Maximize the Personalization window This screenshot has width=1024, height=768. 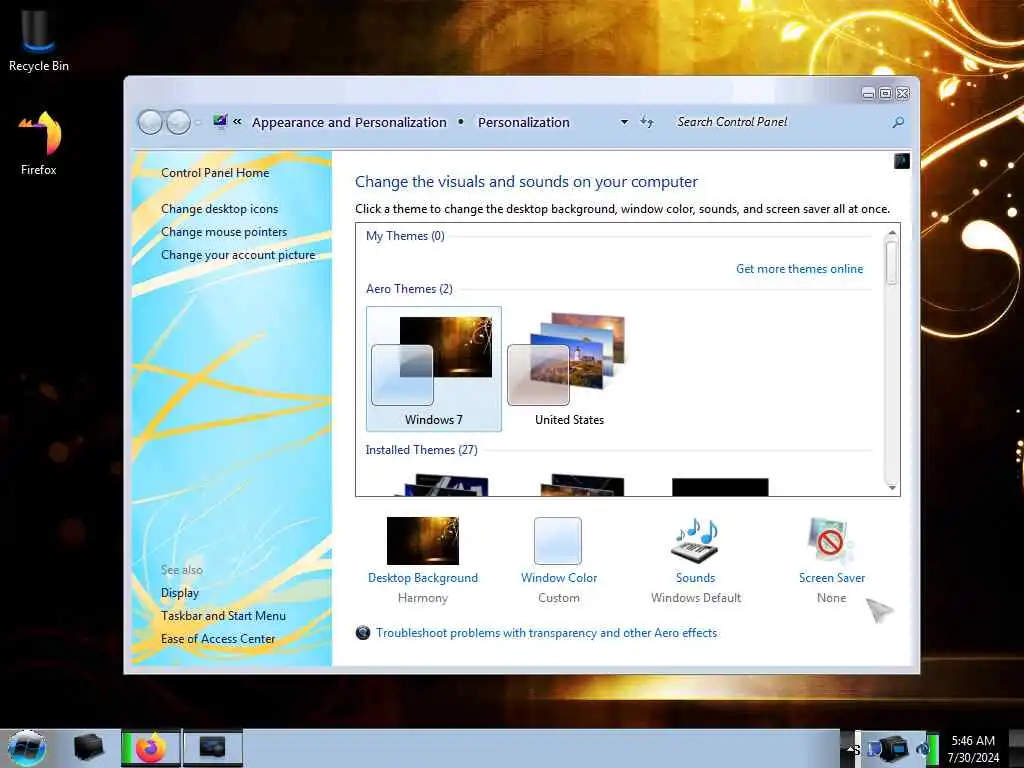click(886, 93)
